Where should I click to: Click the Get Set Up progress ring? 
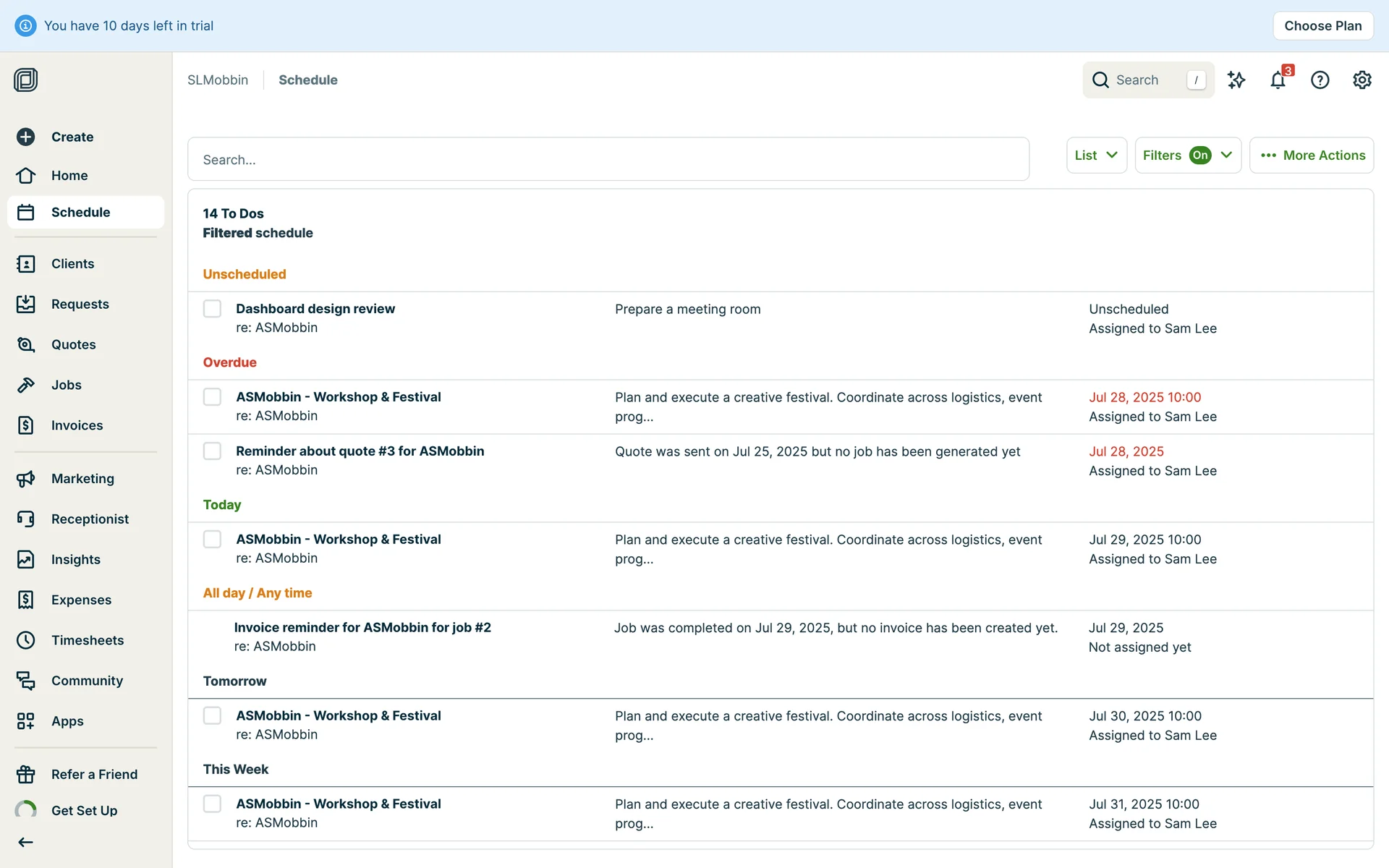pos(26,810)
